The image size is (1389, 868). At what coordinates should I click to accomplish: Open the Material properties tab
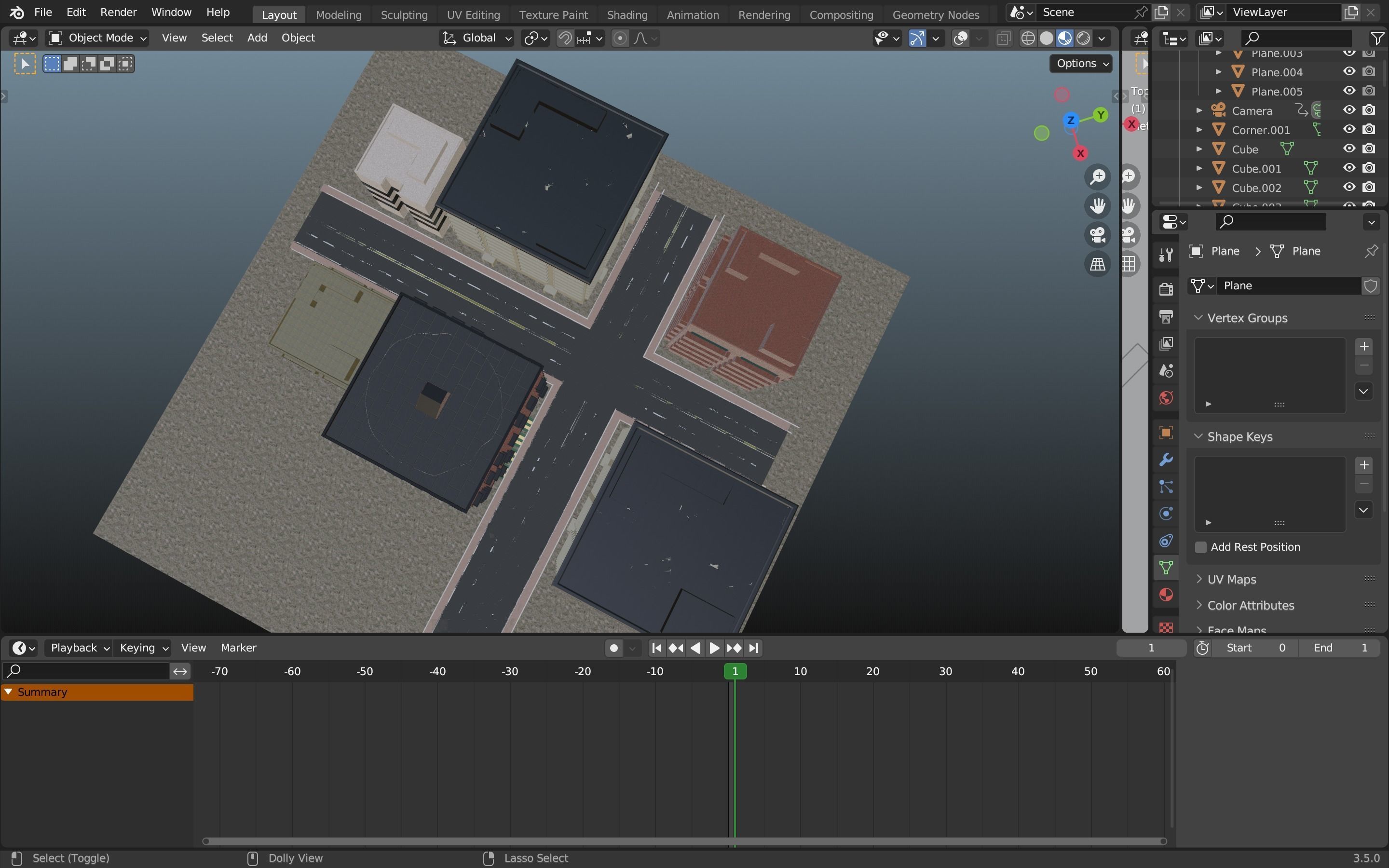(1166, 595)
